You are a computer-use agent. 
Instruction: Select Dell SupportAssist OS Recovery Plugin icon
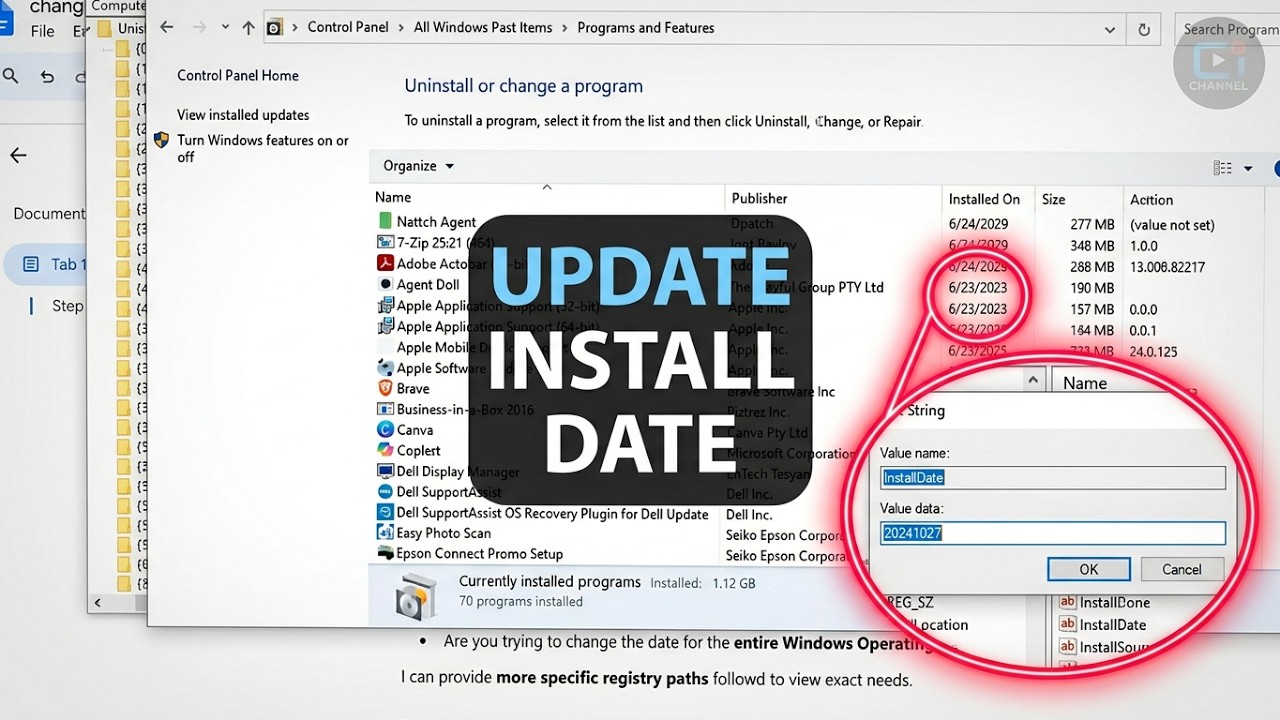pyautogui.click(x=385, y=512)
